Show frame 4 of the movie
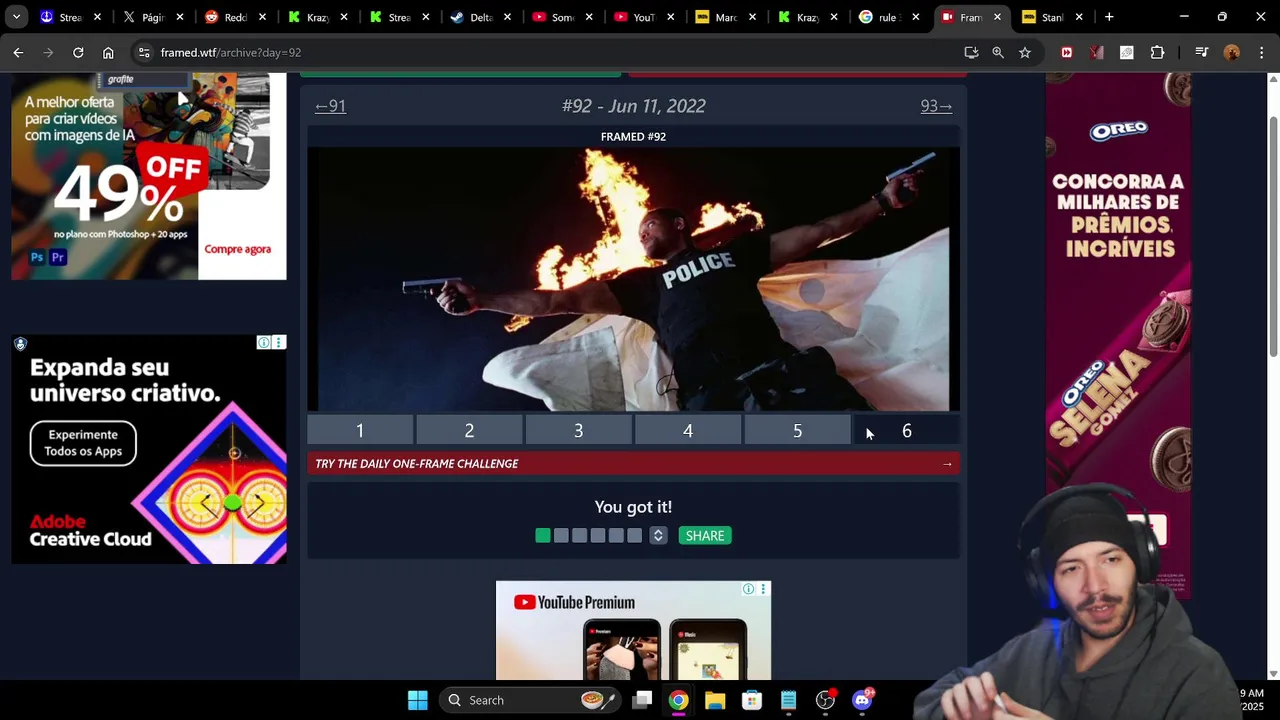 click(688, 430)
